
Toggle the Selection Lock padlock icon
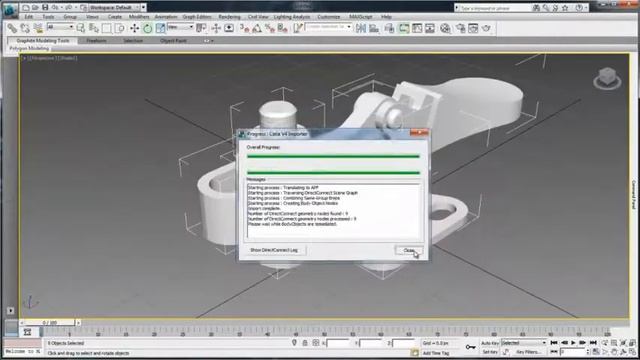[x=305, y=343]
